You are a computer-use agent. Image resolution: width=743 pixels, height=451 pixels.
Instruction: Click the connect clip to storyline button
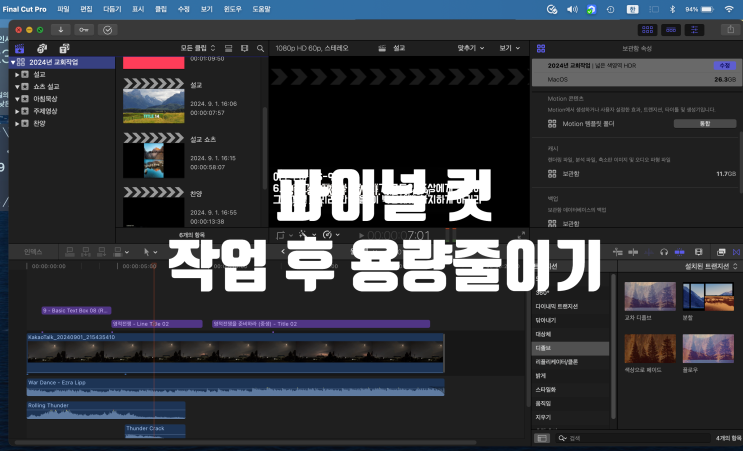tap(70, 252)
